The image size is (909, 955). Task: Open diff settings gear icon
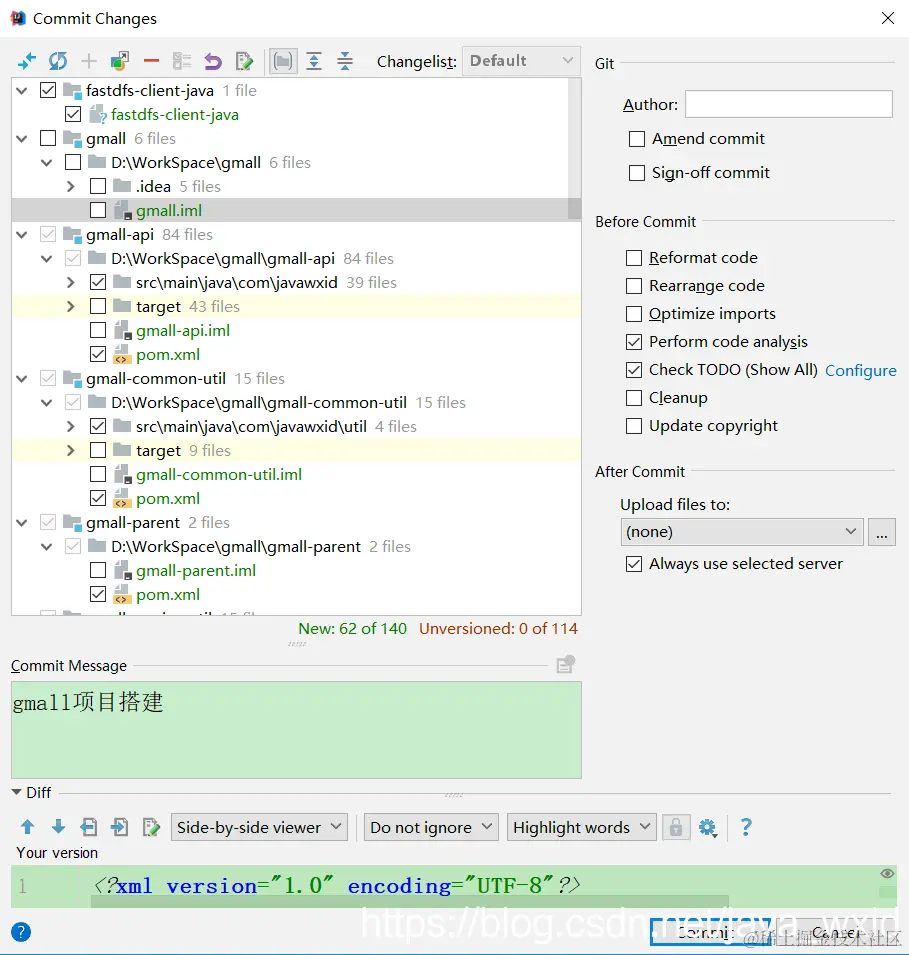click(707, 828)
